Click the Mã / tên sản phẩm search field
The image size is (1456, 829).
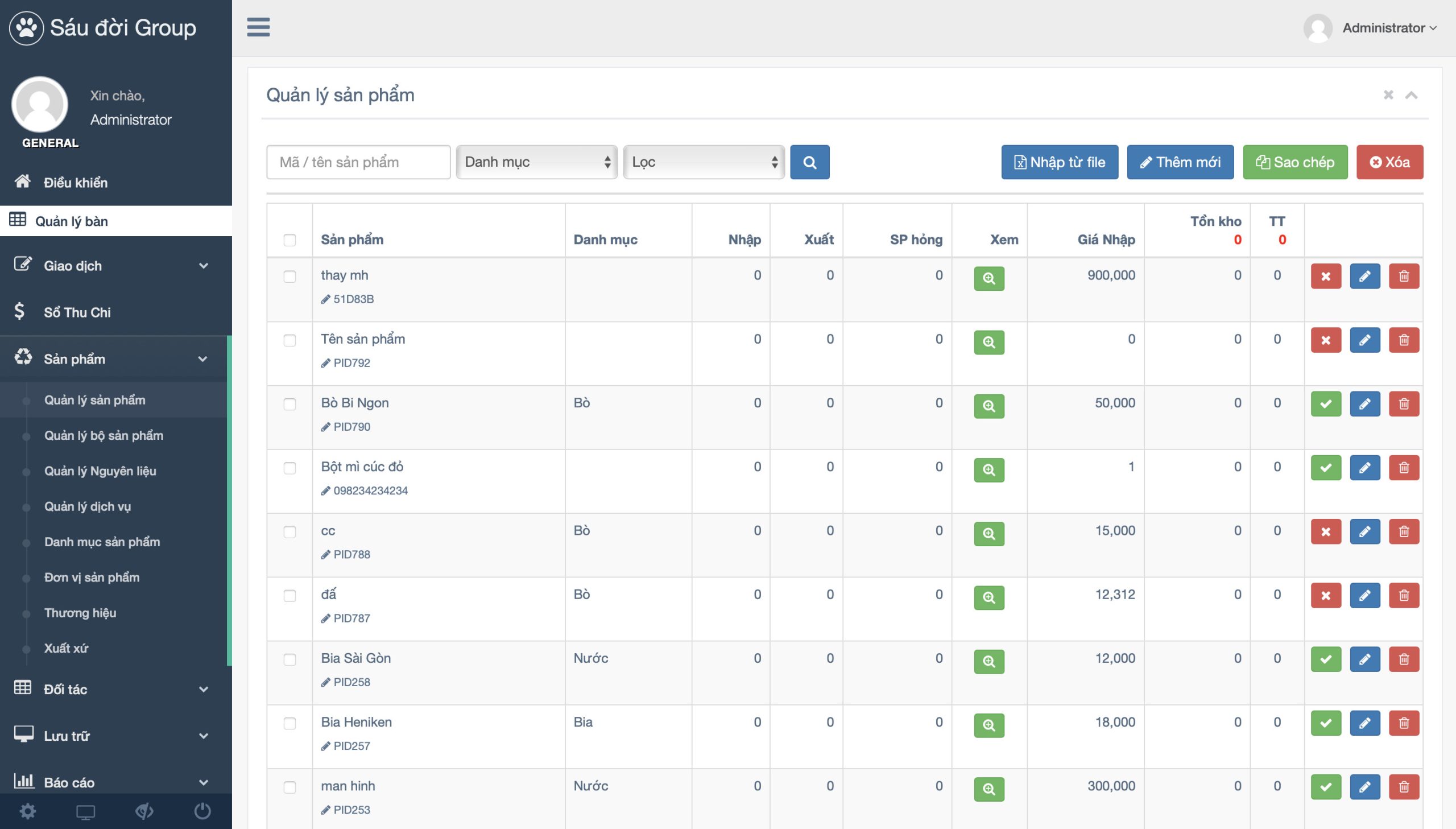[x=358, y=162]
